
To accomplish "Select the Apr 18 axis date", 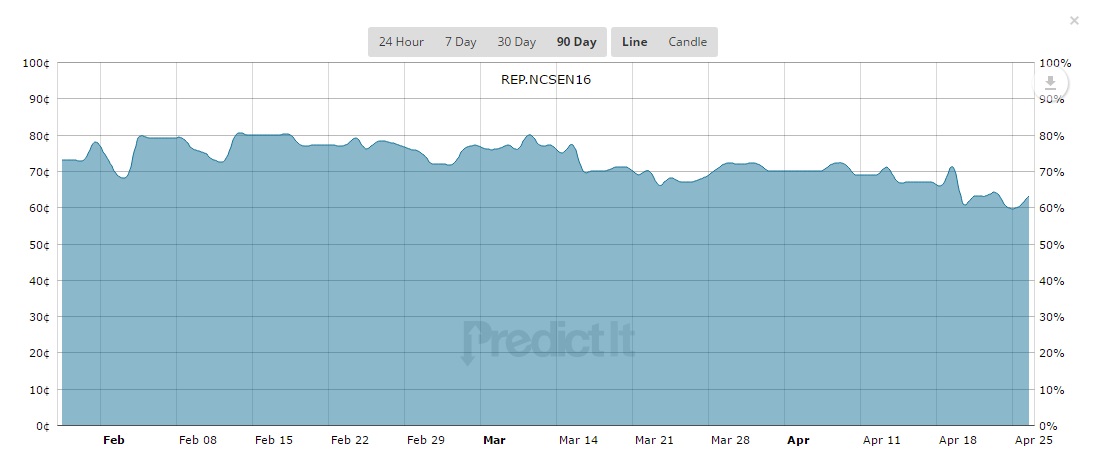I will click(957, 440).
